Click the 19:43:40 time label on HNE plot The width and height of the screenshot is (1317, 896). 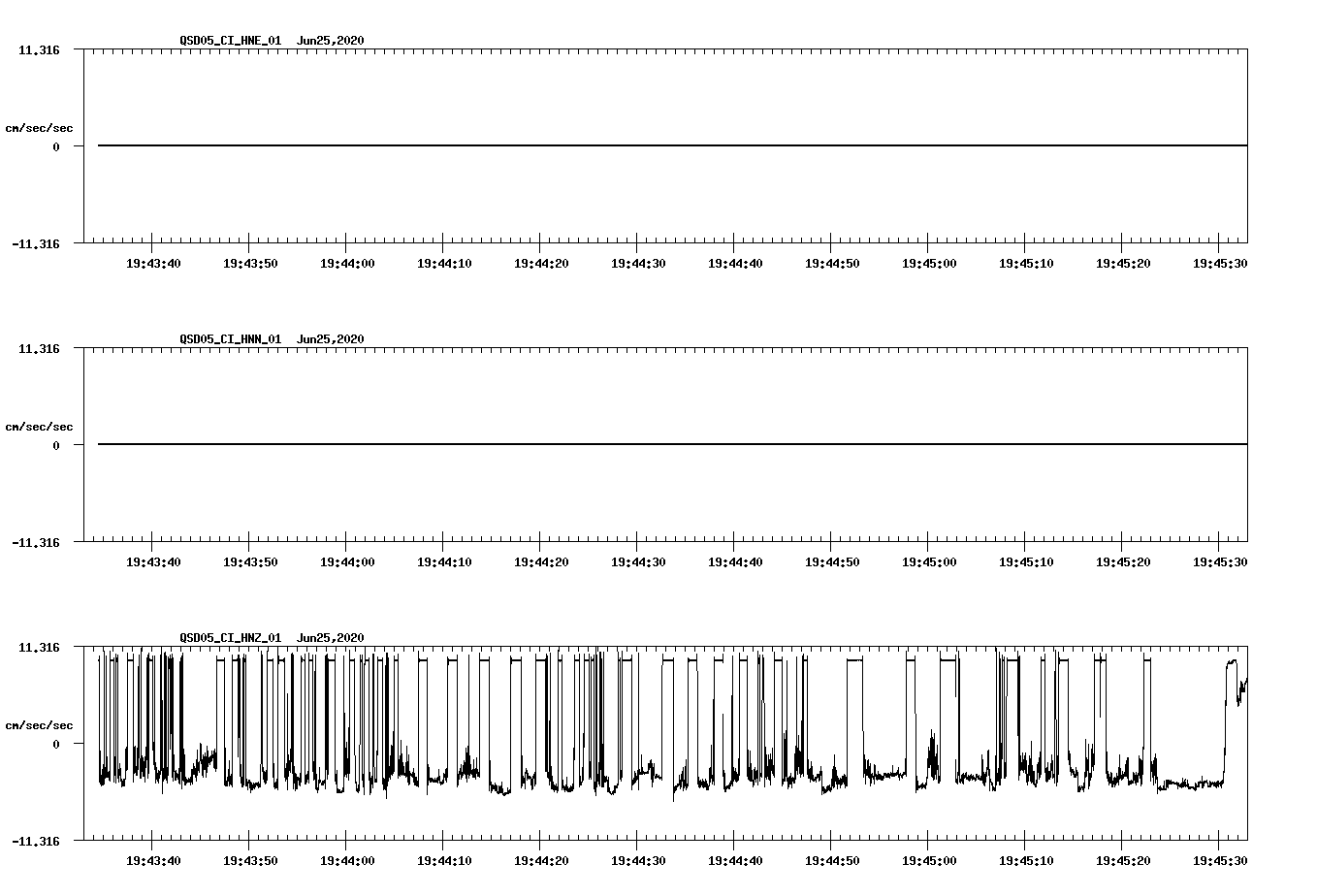153,263
